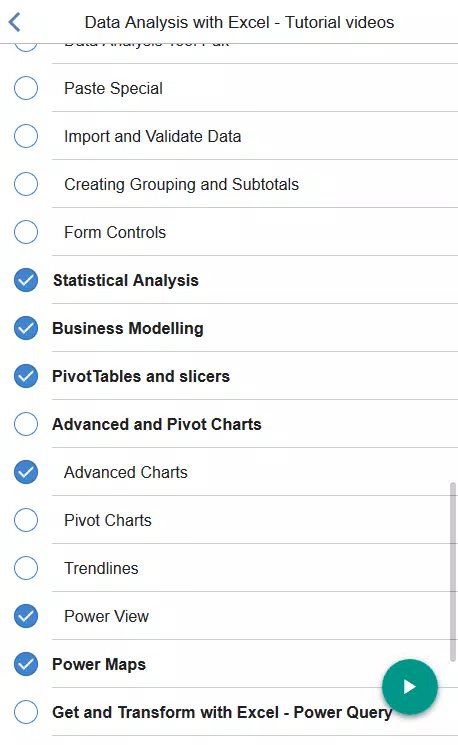Uncheck the Statistical Analysis checkmark
This screenshot has width=458, height=745.
coord(26,280)
